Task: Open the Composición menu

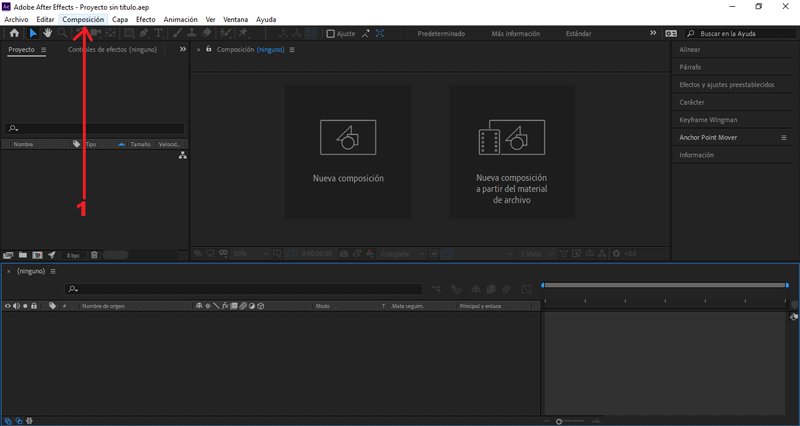Action: tap(83, 19)
